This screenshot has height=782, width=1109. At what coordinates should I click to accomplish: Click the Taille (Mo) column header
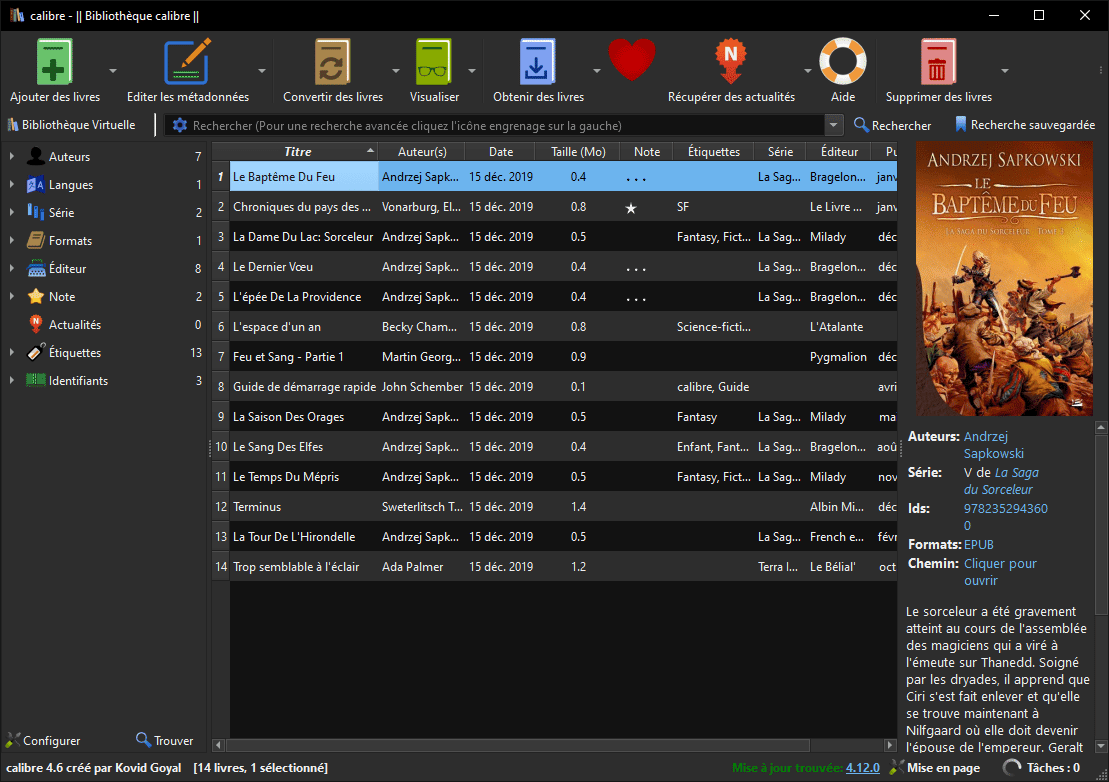[578, 152]
